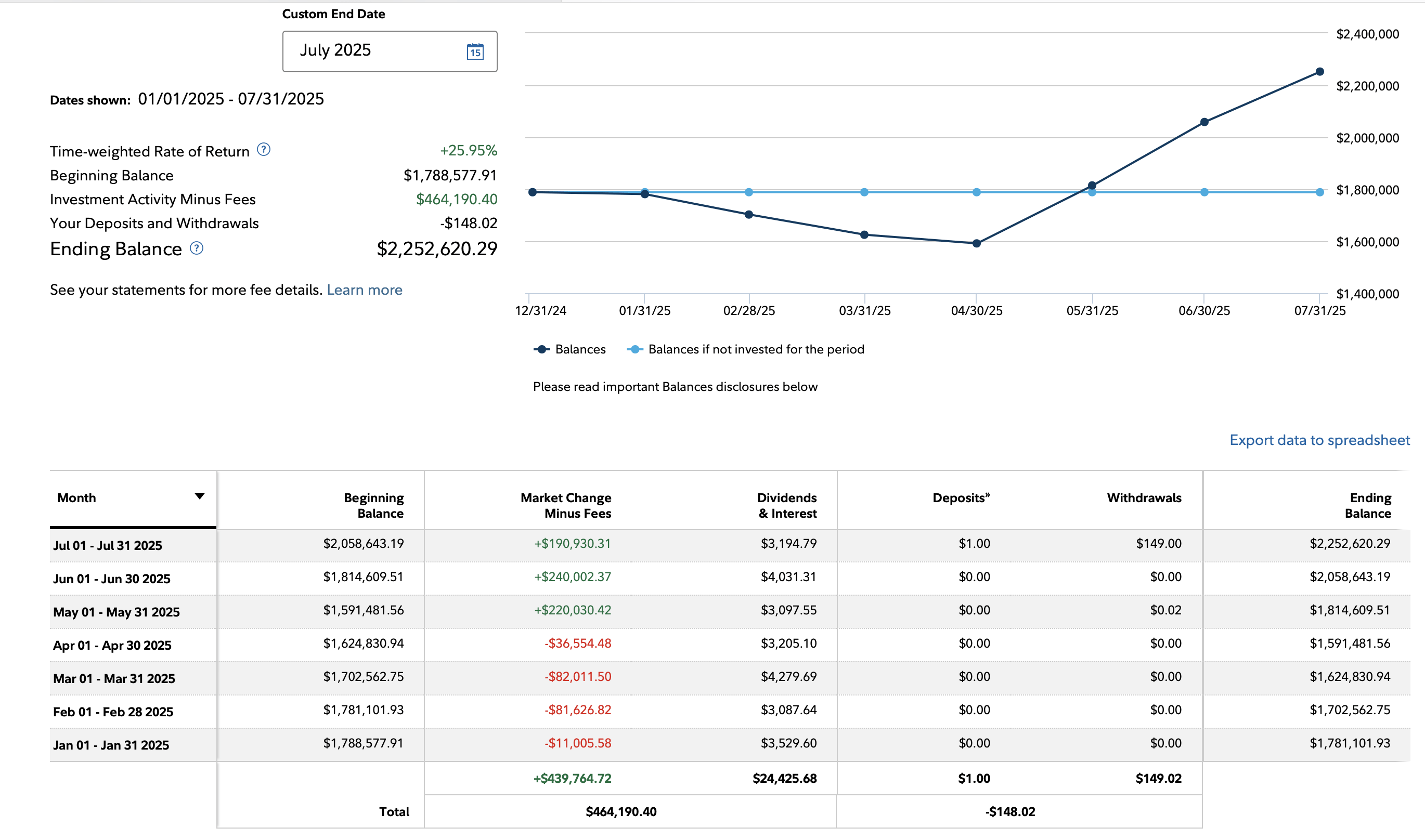Image resolution: width=1425 pixels, height=840 pixels.
Task: Click the Deposits column header
Action: pos(960,497)
